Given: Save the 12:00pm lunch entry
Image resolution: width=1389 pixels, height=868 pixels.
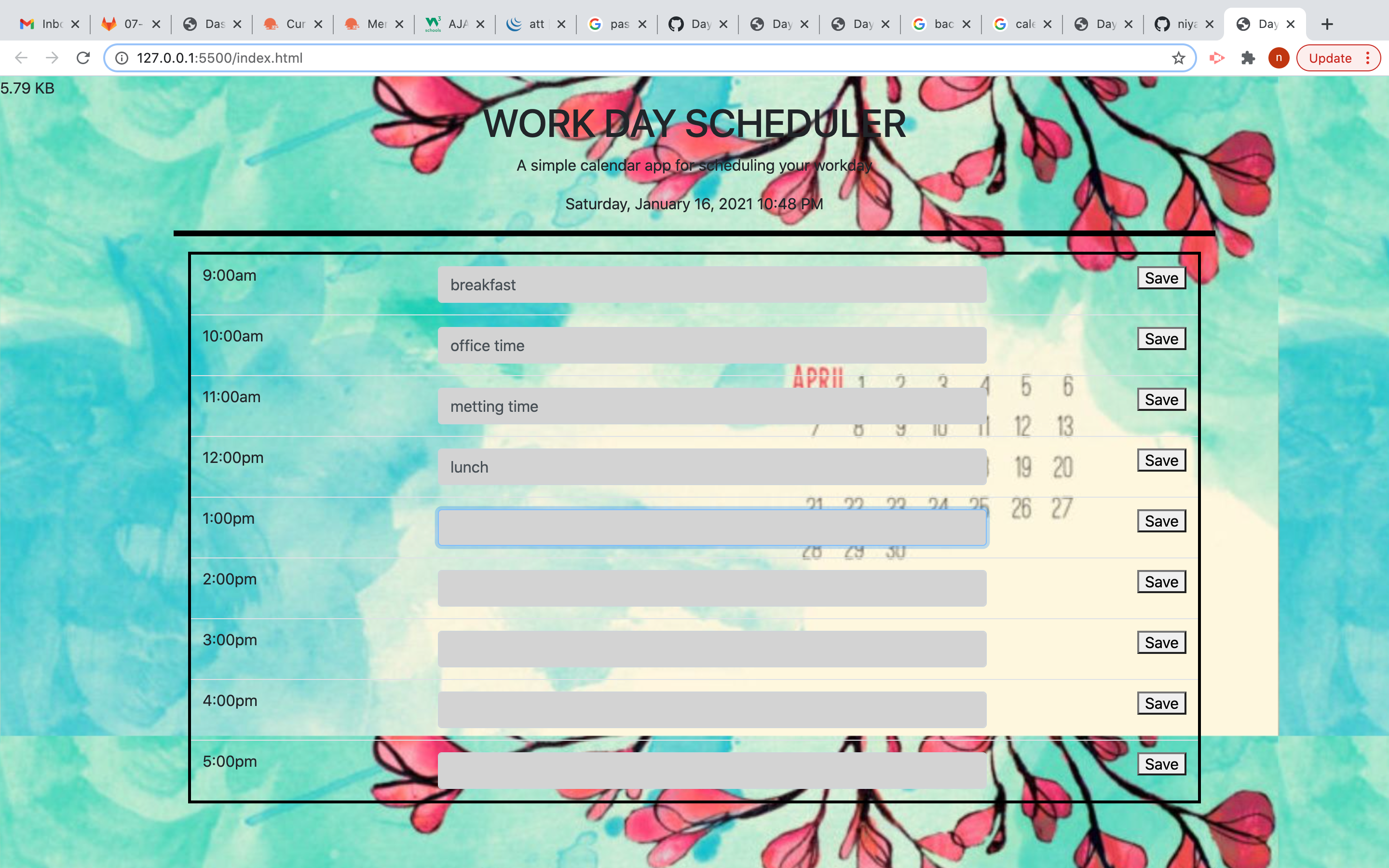Looking at the screenshot, I should point(1161,460).
